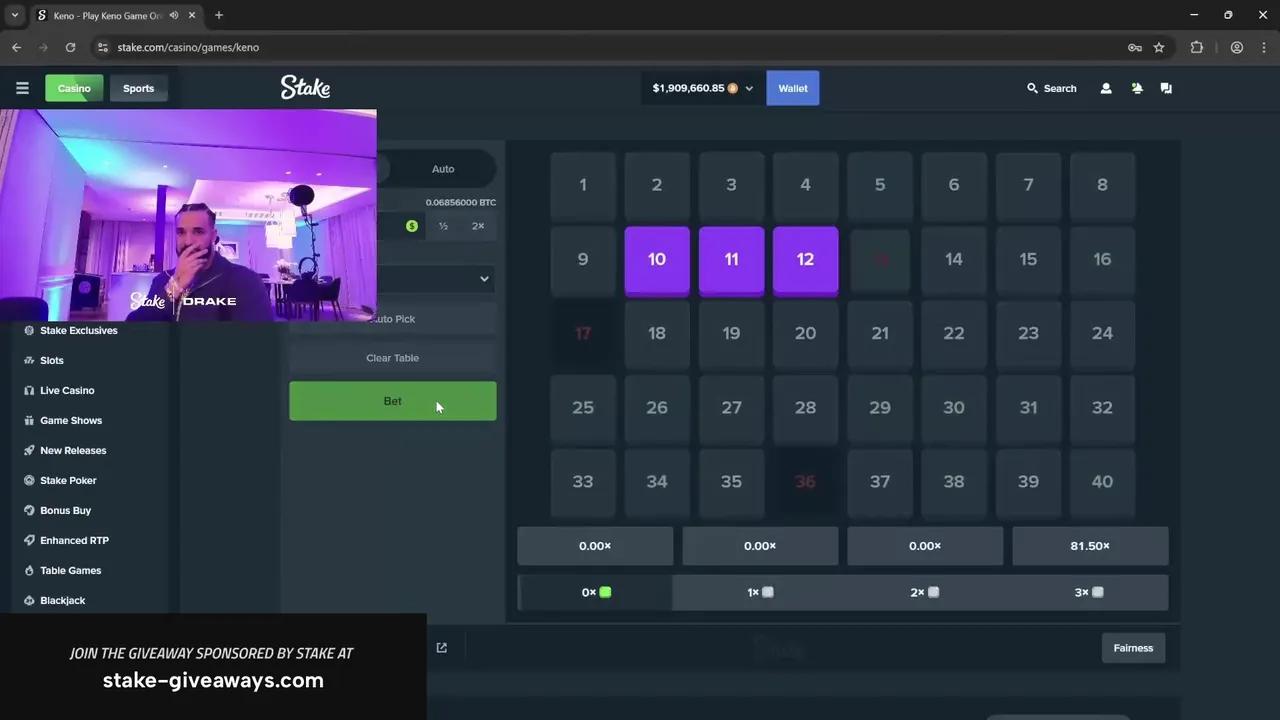The height and width of the screenshot is (720, 1280).
Task: Select Keno number 19
Action: 731,334
